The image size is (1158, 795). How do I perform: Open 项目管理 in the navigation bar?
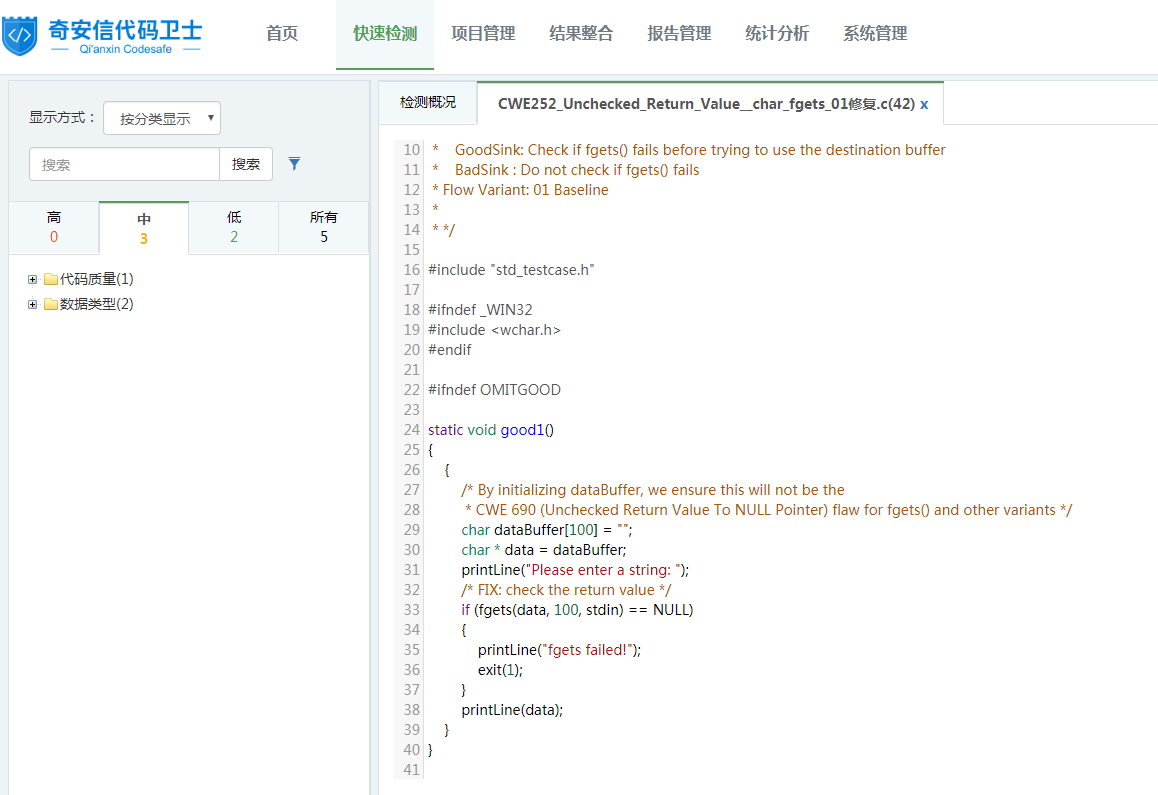(x=483, y=34)
